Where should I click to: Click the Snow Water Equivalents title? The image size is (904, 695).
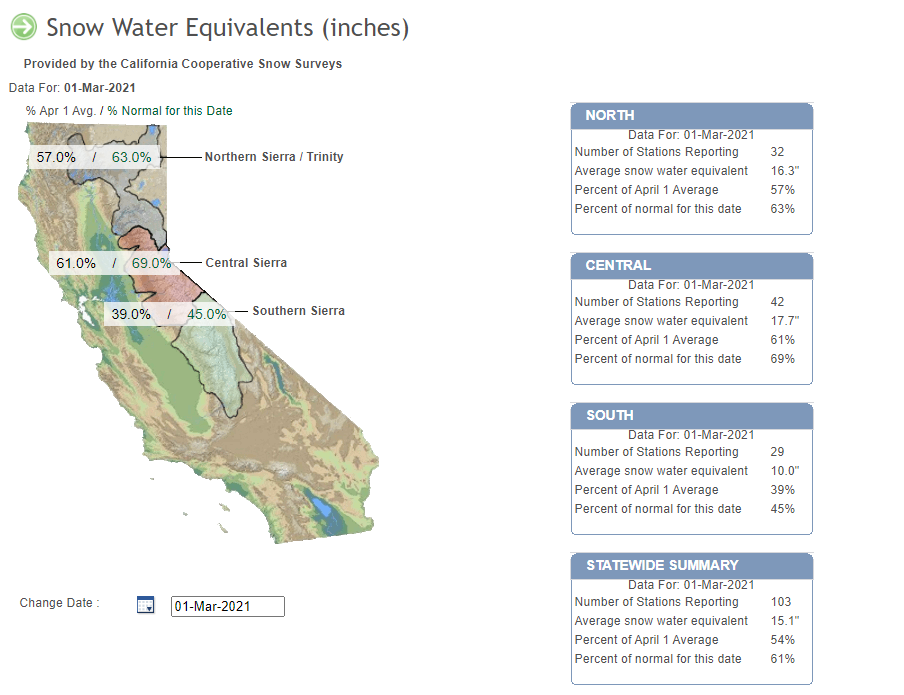tap(228, 27)
